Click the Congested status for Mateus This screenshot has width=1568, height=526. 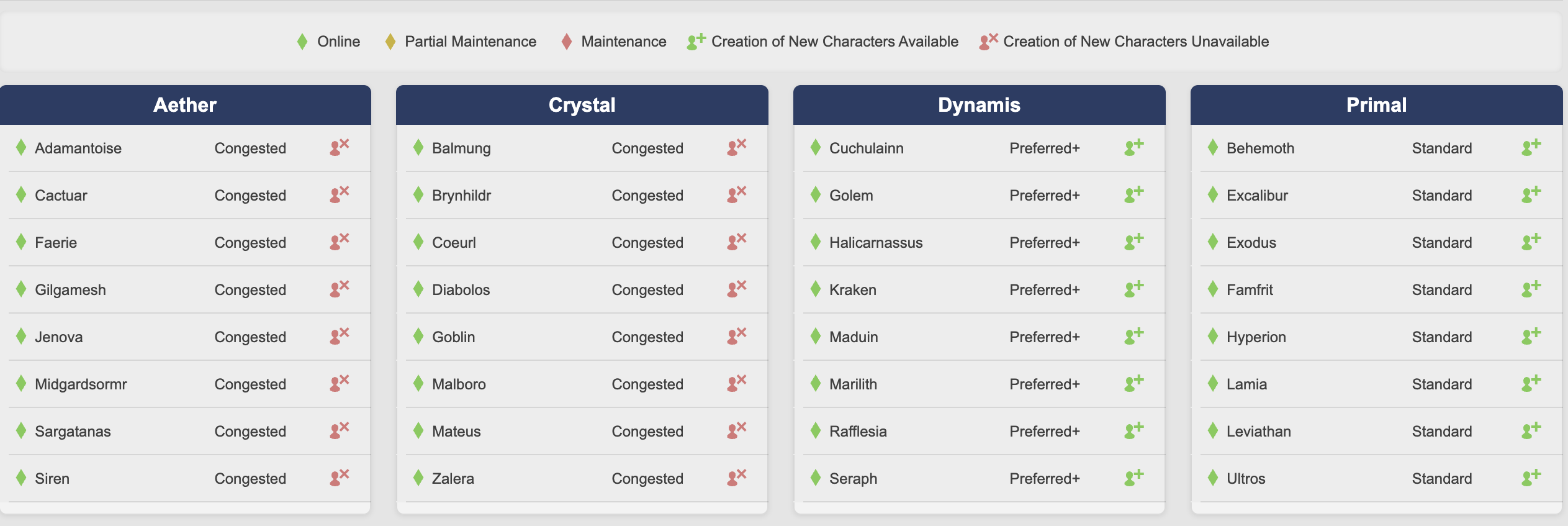pyautogui.click(x=647, y=432)
